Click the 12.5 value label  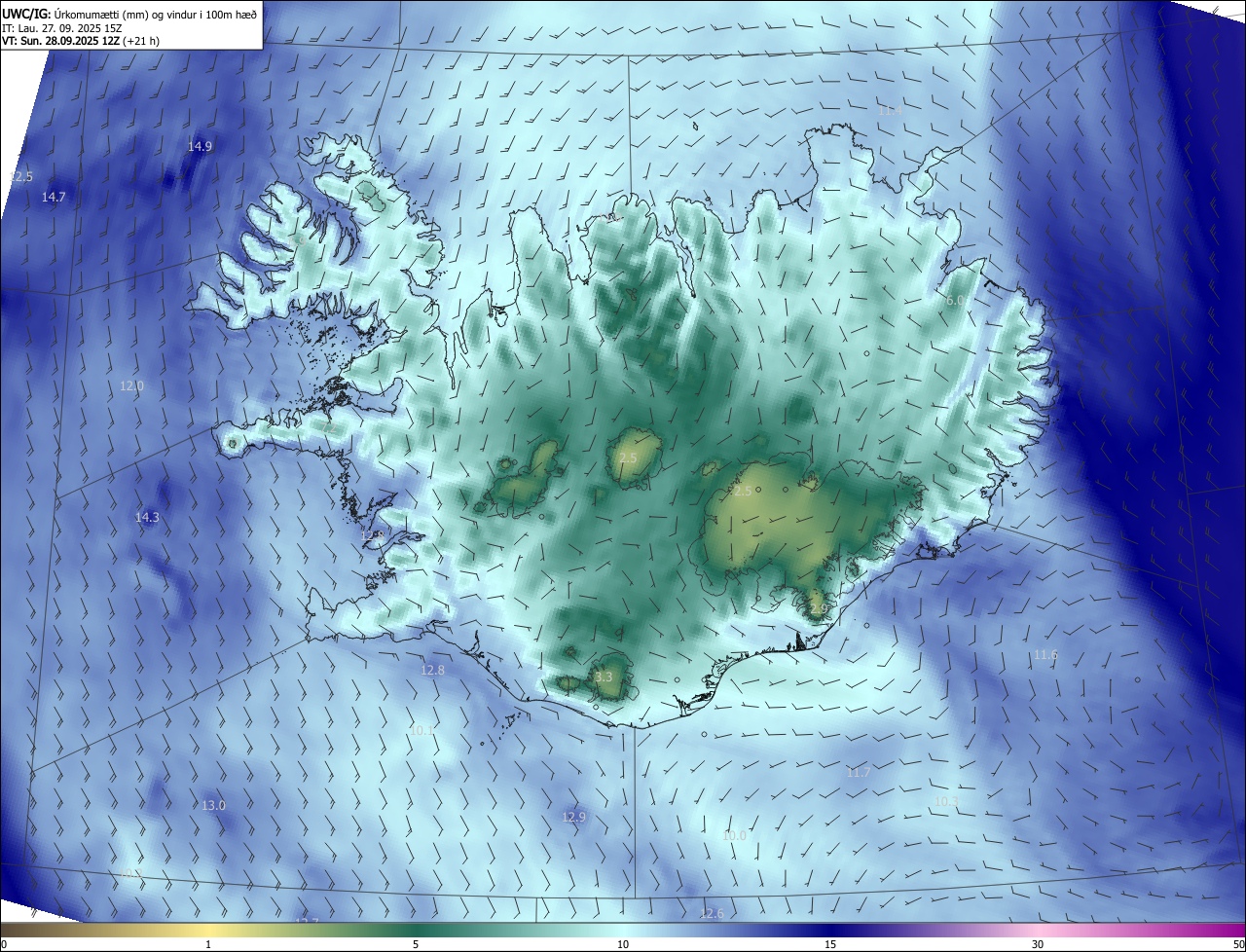pyautogui.click(x=20, y=176)
